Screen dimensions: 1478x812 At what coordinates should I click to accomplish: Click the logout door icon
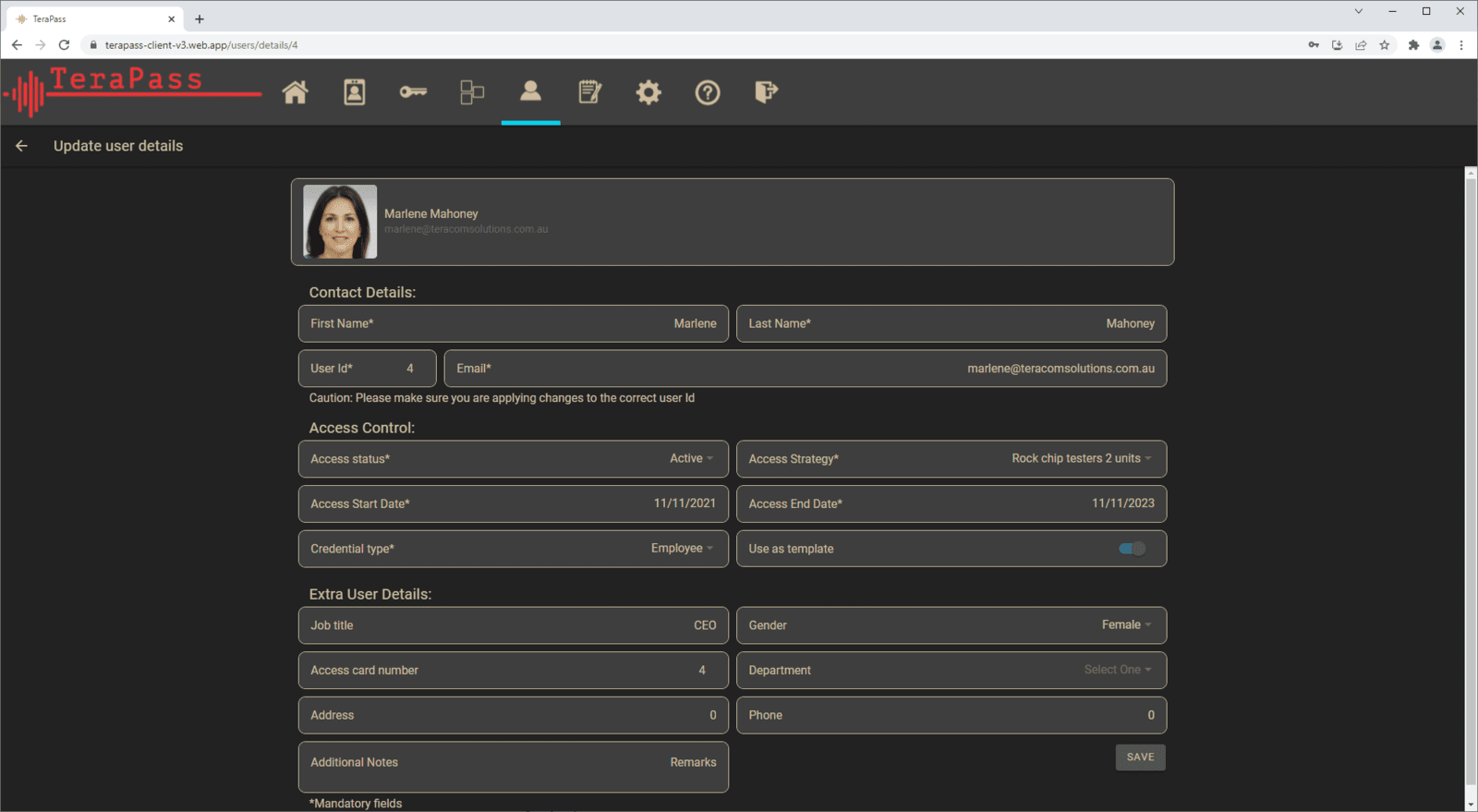point(767,92)
